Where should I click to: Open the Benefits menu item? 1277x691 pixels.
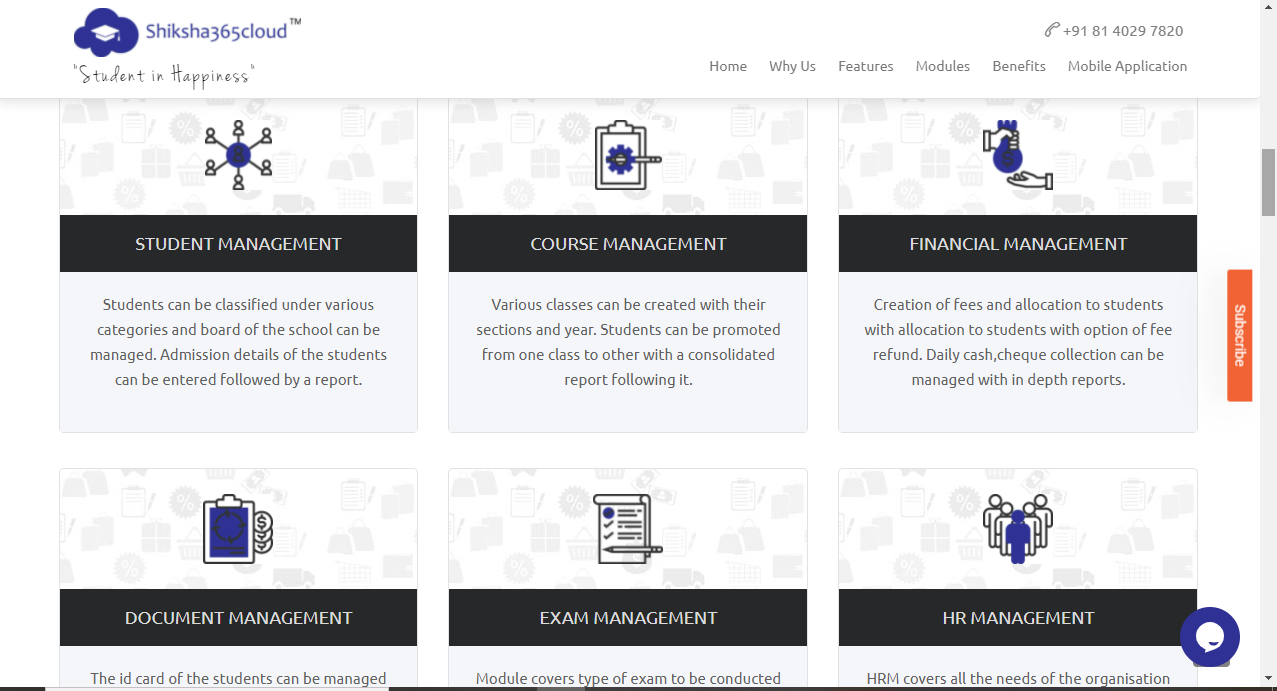1019,66
